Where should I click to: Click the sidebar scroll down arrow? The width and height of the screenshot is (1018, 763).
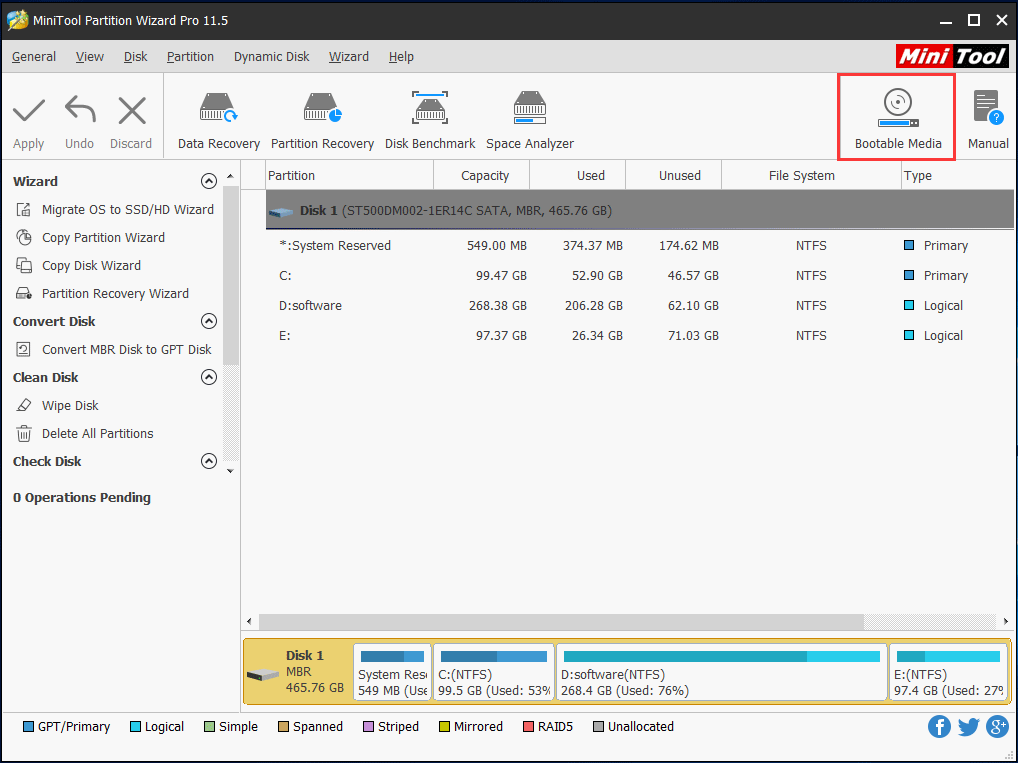[230, 471]
